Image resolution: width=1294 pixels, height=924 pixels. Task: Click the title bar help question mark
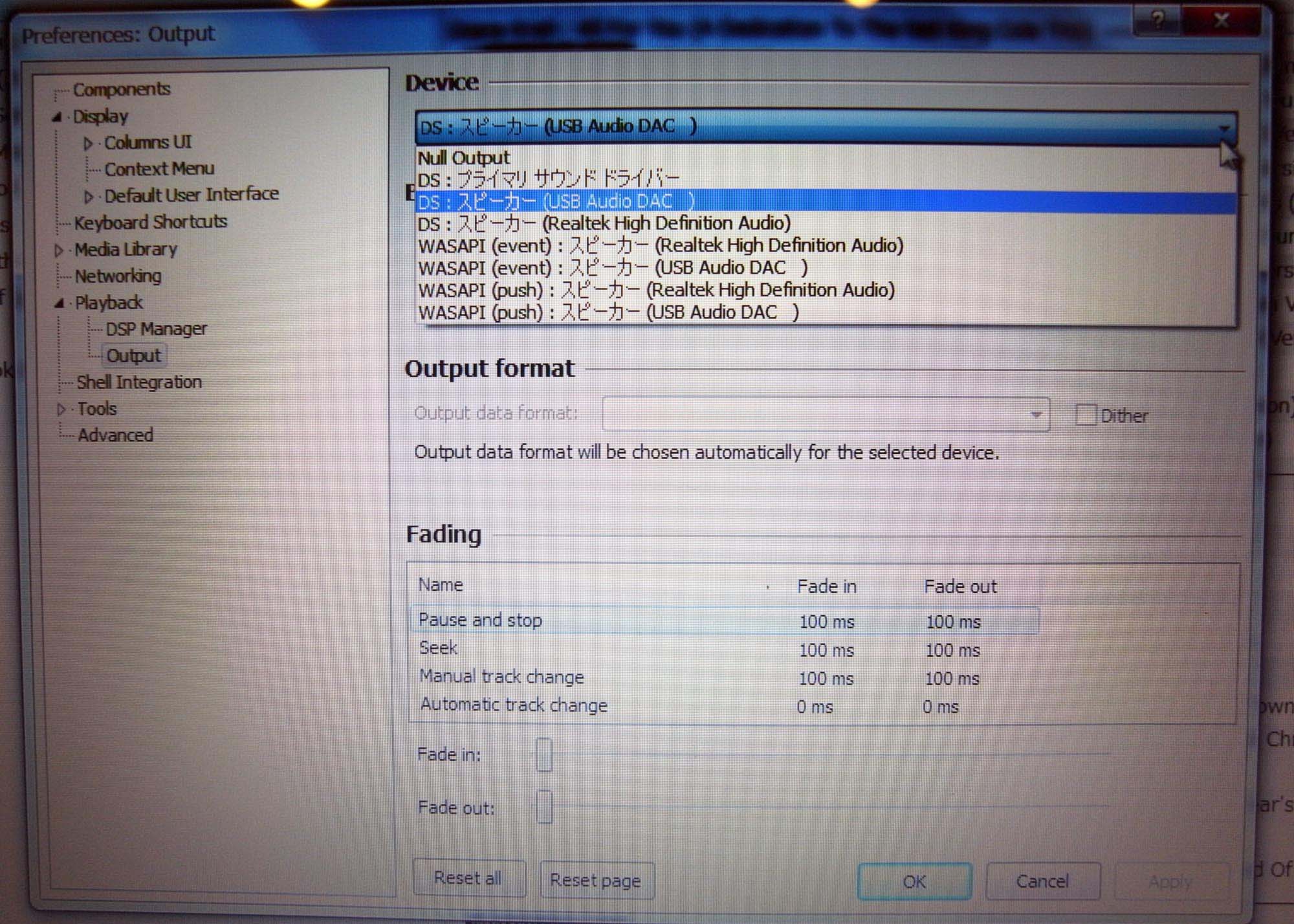coord(1158,21)
